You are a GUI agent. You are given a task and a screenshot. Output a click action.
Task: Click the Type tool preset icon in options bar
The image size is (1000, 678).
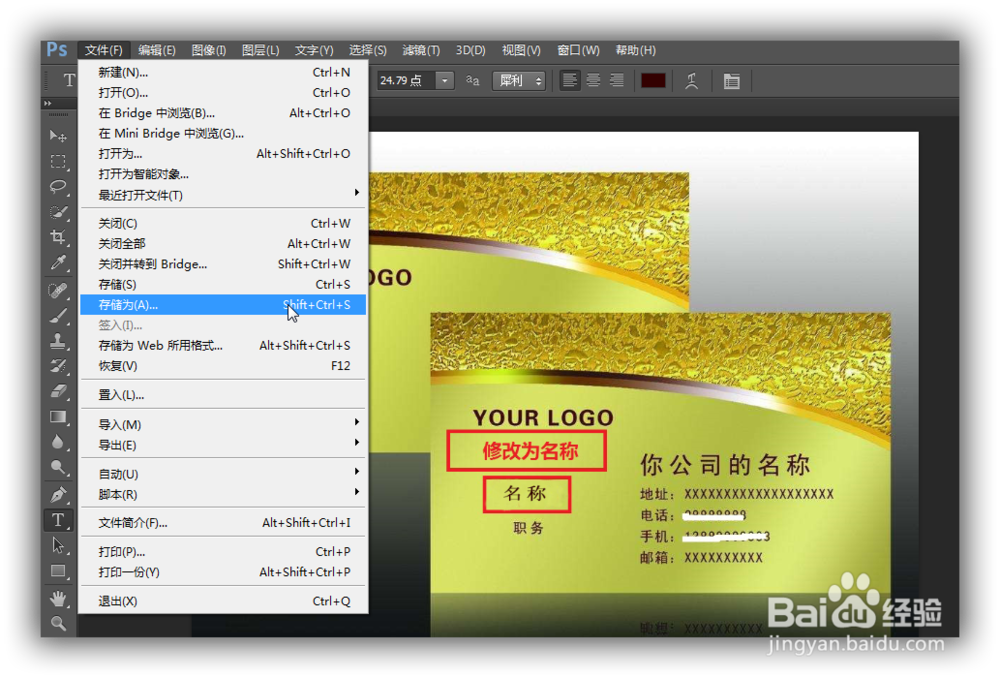point(68,80)
